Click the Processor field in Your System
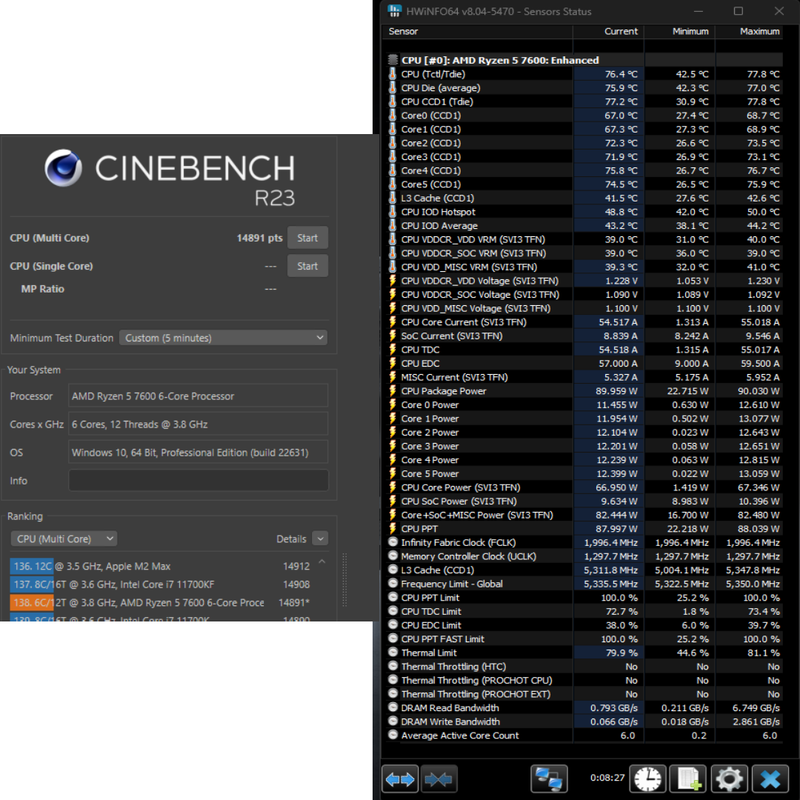 (x=198, y=396)
